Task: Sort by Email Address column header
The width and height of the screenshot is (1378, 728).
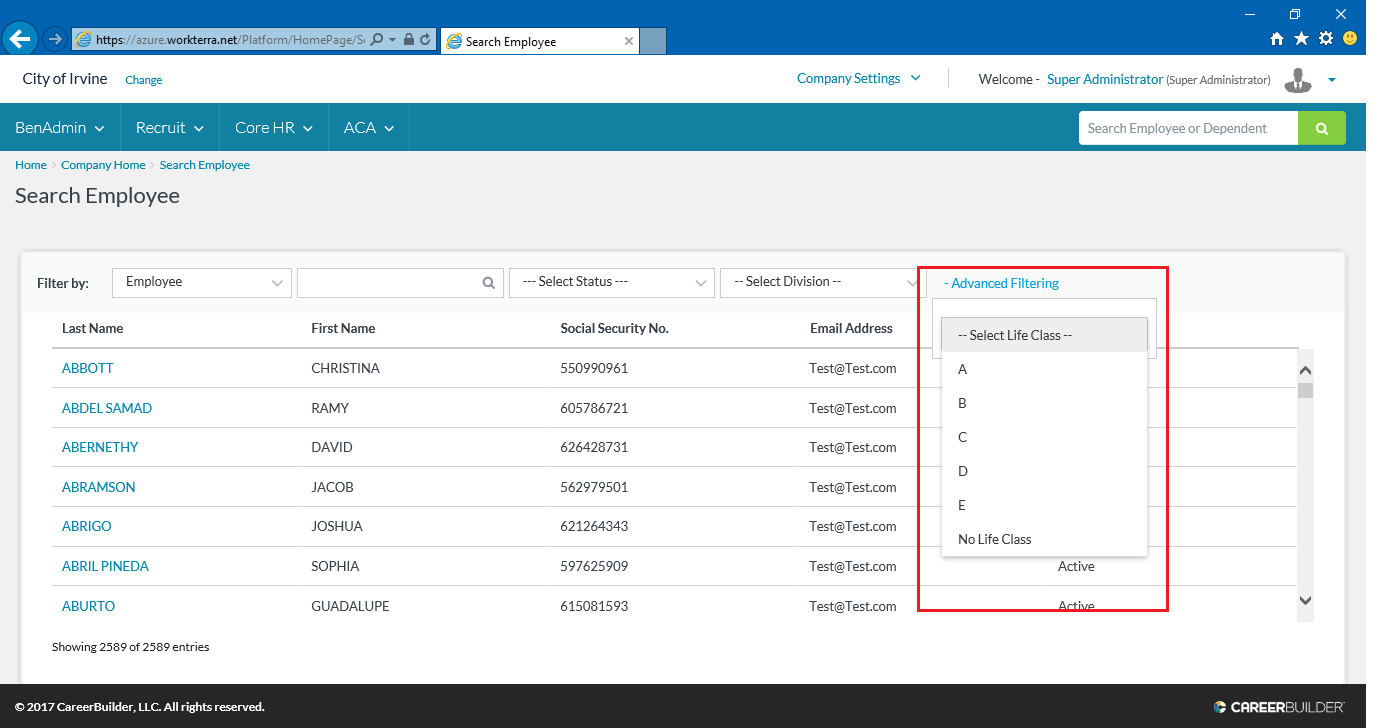Action: click(851, 328)
